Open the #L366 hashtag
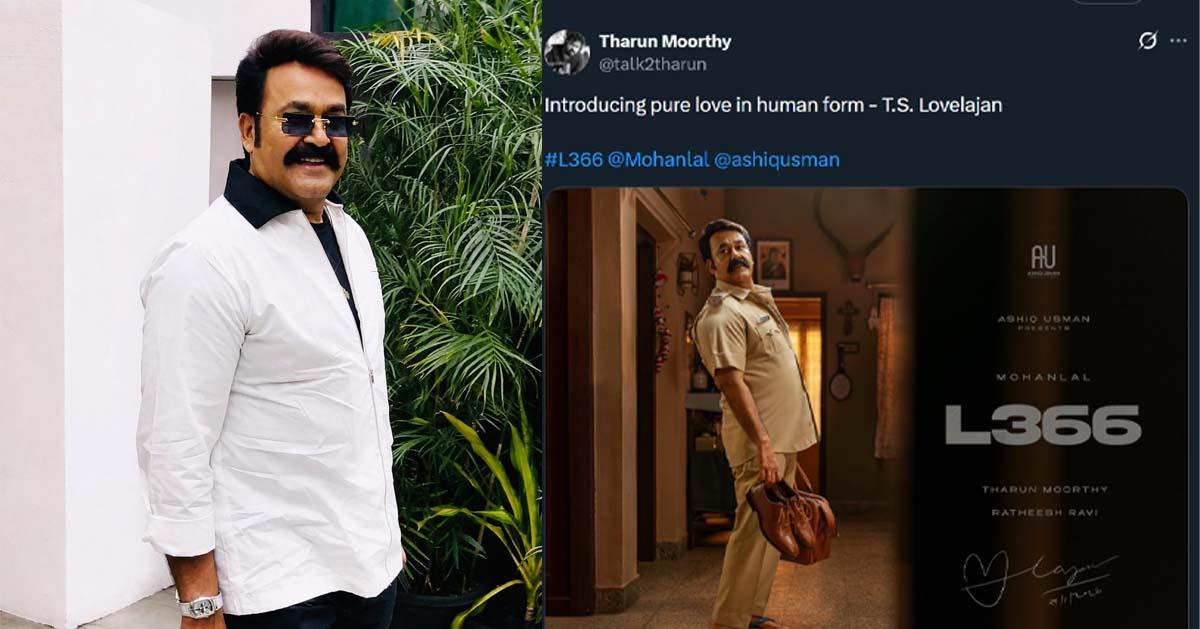Image resolution: width=1200 pixels, height=629 pixels. coord(574,160)
